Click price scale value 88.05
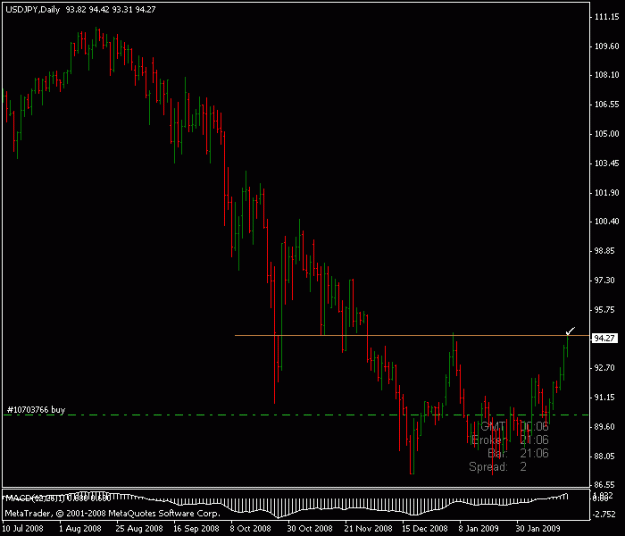 point(605,456)
